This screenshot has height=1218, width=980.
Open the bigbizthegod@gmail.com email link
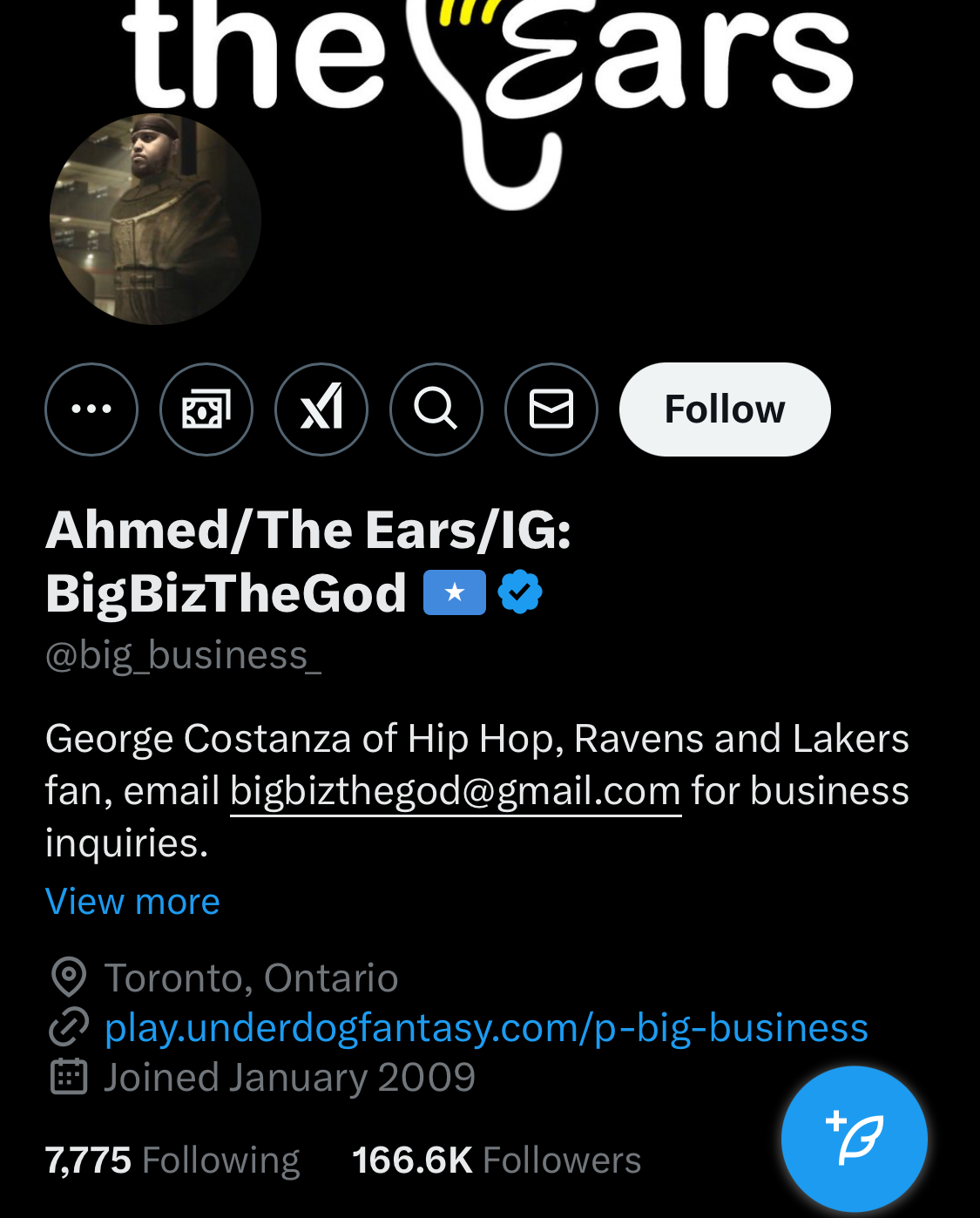pos(456,791)
